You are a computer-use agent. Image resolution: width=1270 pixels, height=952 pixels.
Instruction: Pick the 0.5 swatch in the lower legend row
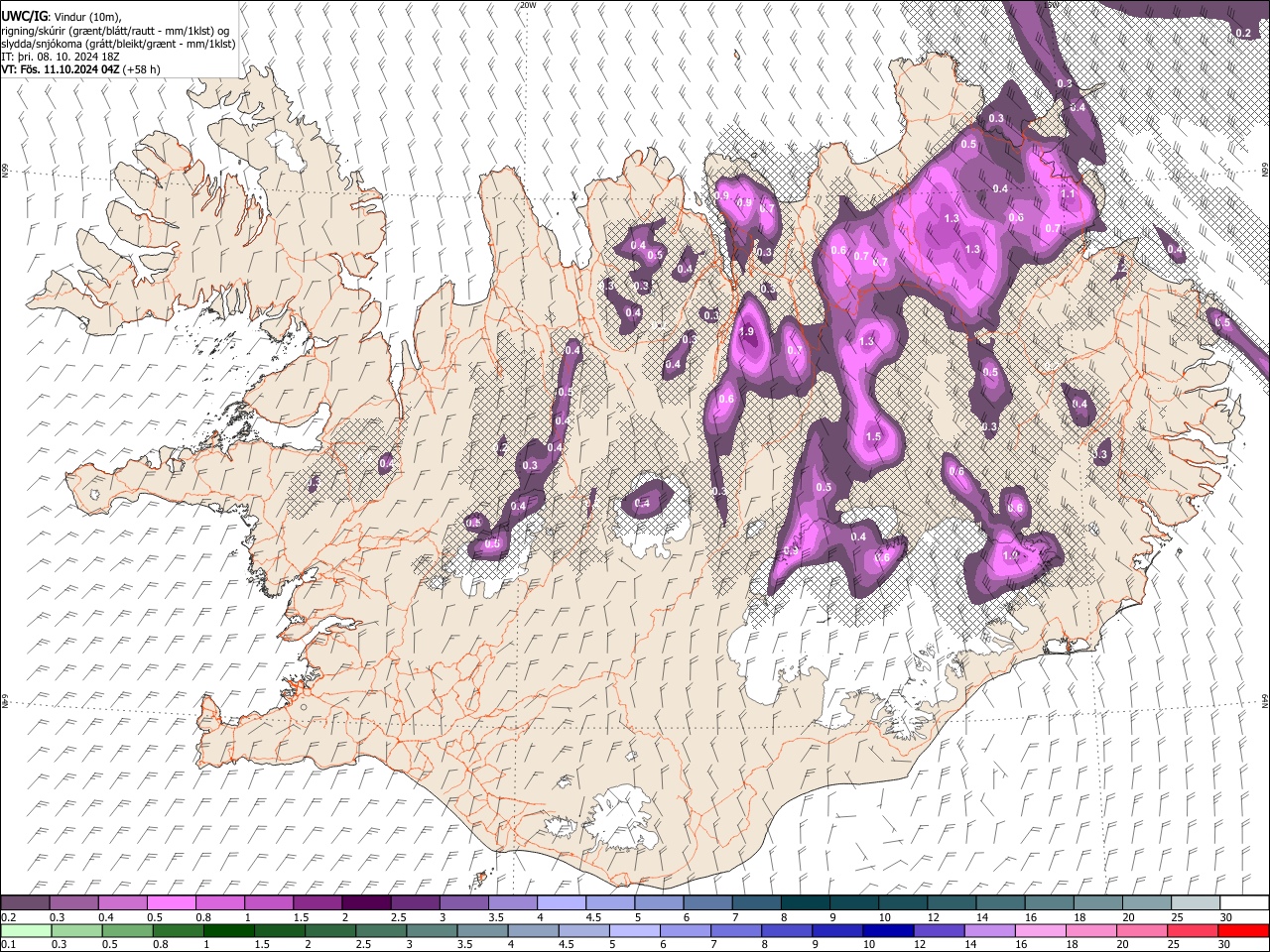(127, 930)
